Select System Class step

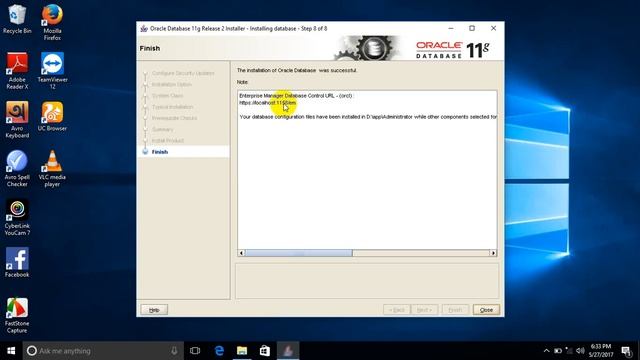(168, 96)
